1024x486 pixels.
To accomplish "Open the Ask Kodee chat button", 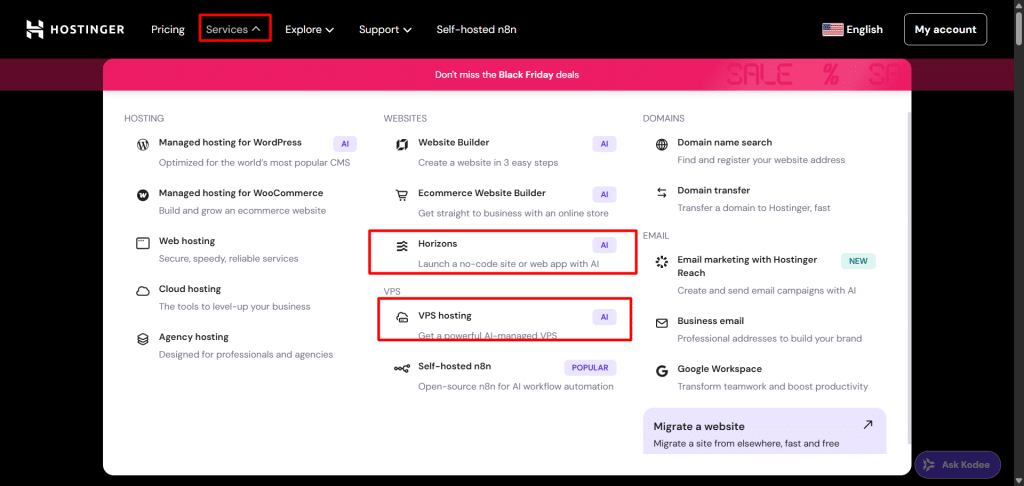I will click(x=957, y=465).
